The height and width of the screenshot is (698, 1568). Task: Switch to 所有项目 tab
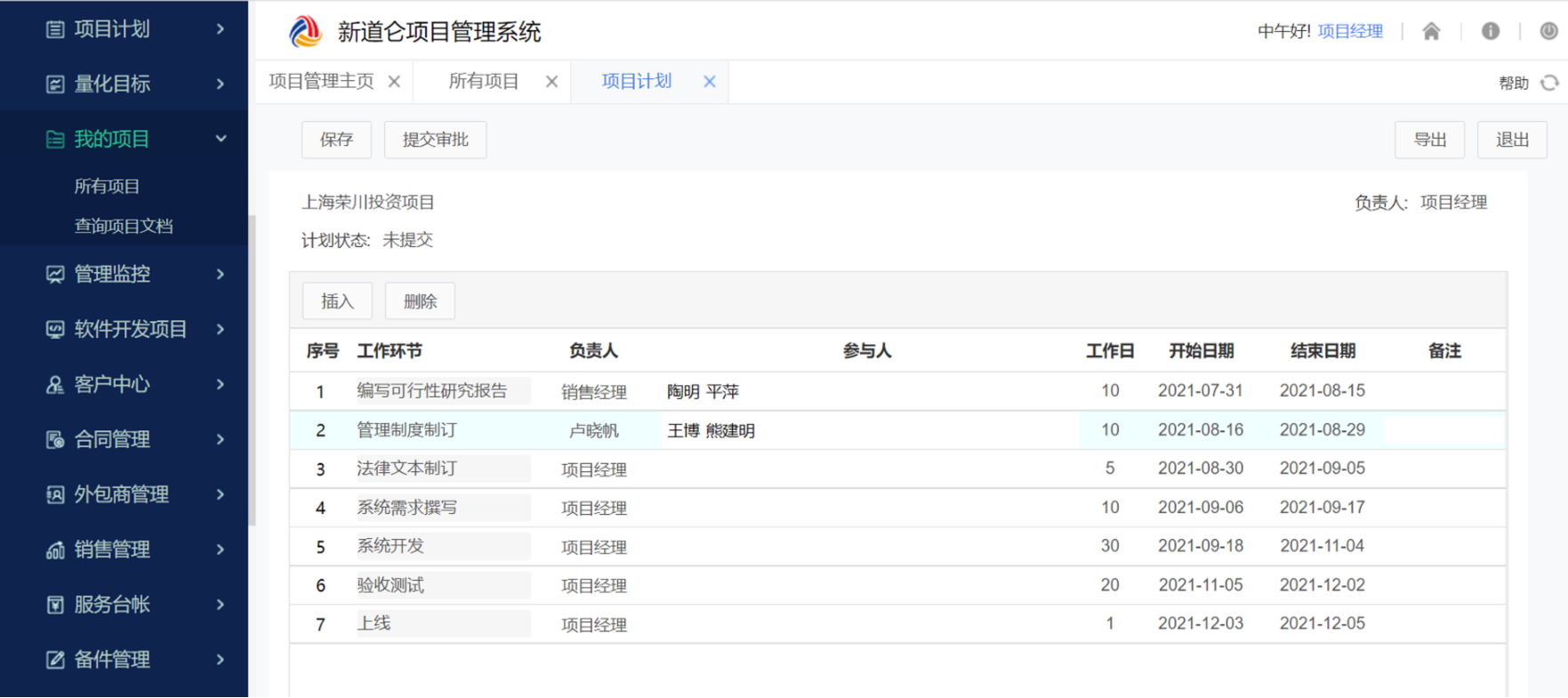coord(484,82)
